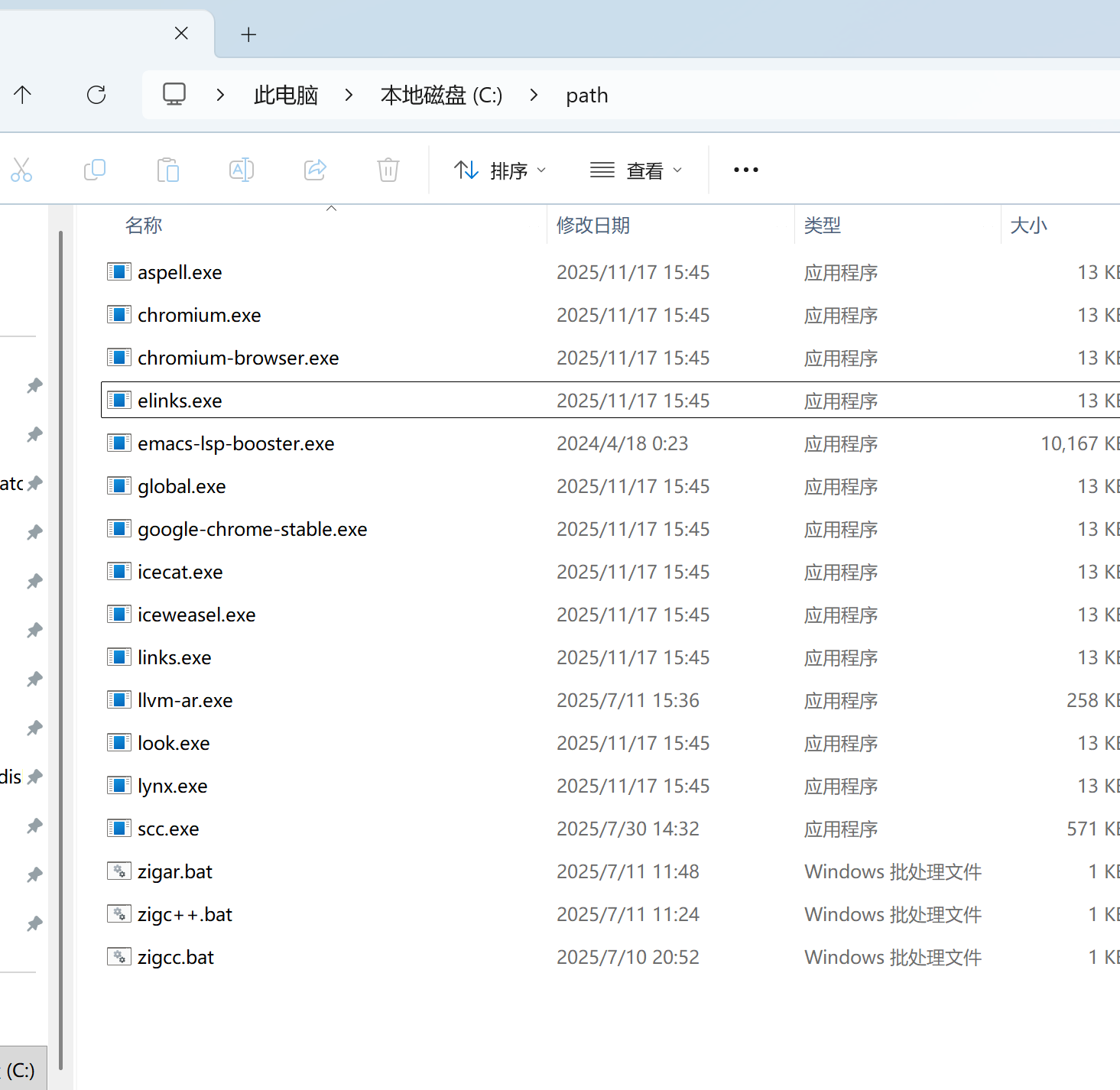The width and height of the screenshot is (1120, 1090).
Task: Open the three-dots more options menu
Action: pos(745,170)
